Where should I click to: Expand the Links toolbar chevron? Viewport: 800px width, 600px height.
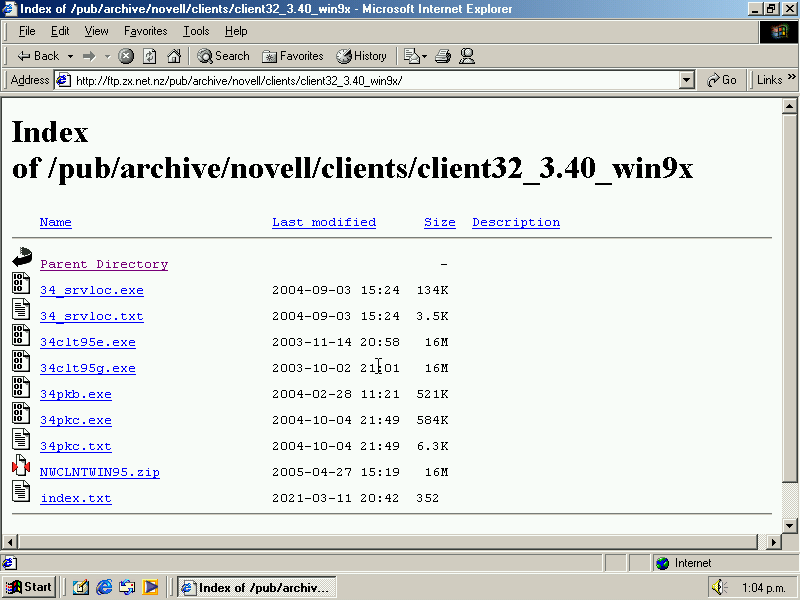[791, 77]
